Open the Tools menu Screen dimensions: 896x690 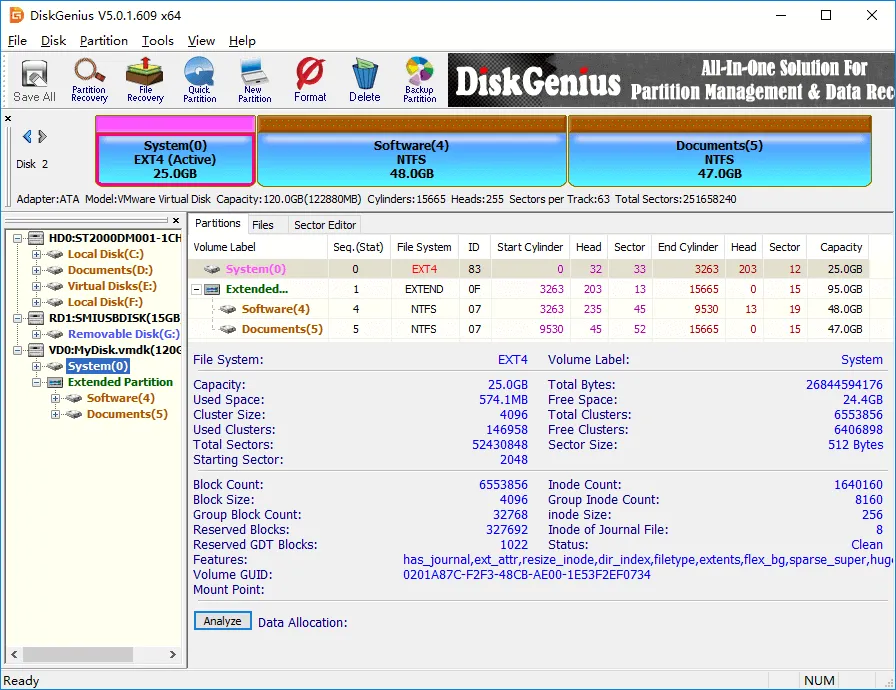click(157, 41)
